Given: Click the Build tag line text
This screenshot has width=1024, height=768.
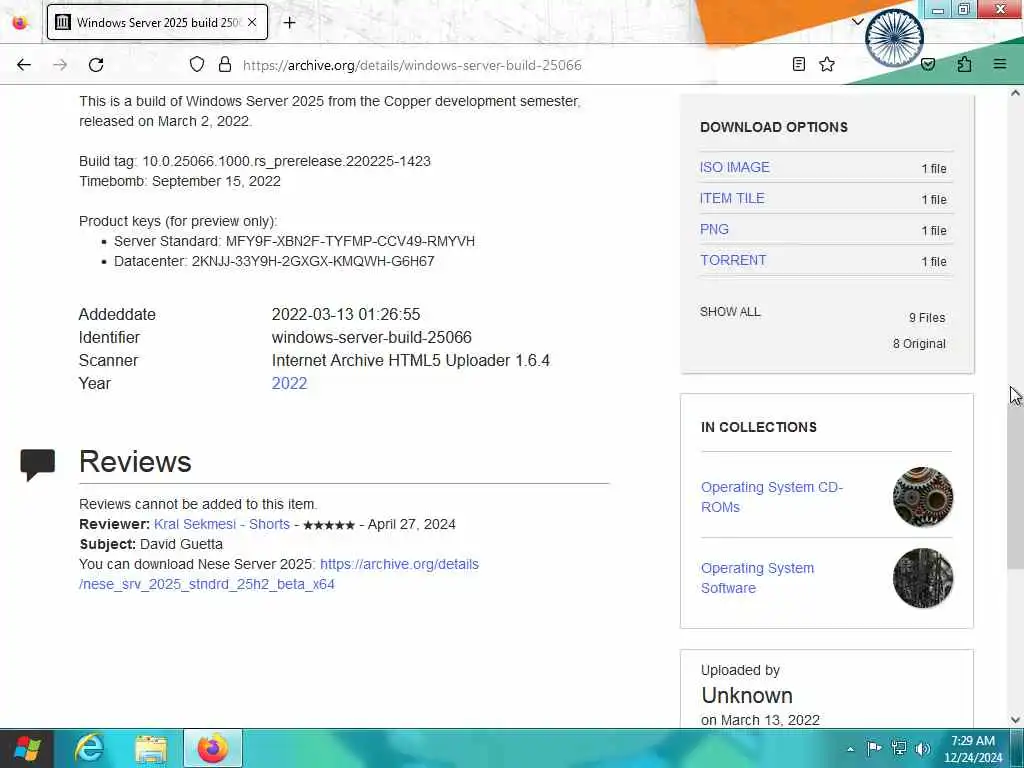Looking at the screenshot, I should [x=255, y=161].
